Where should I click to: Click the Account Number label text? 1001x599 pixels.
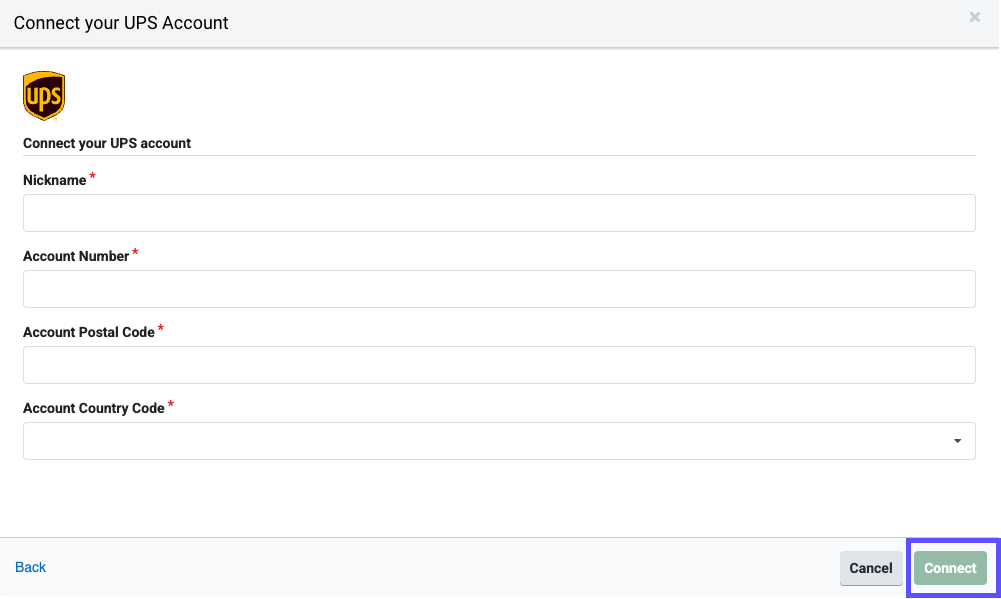(76, 256)
